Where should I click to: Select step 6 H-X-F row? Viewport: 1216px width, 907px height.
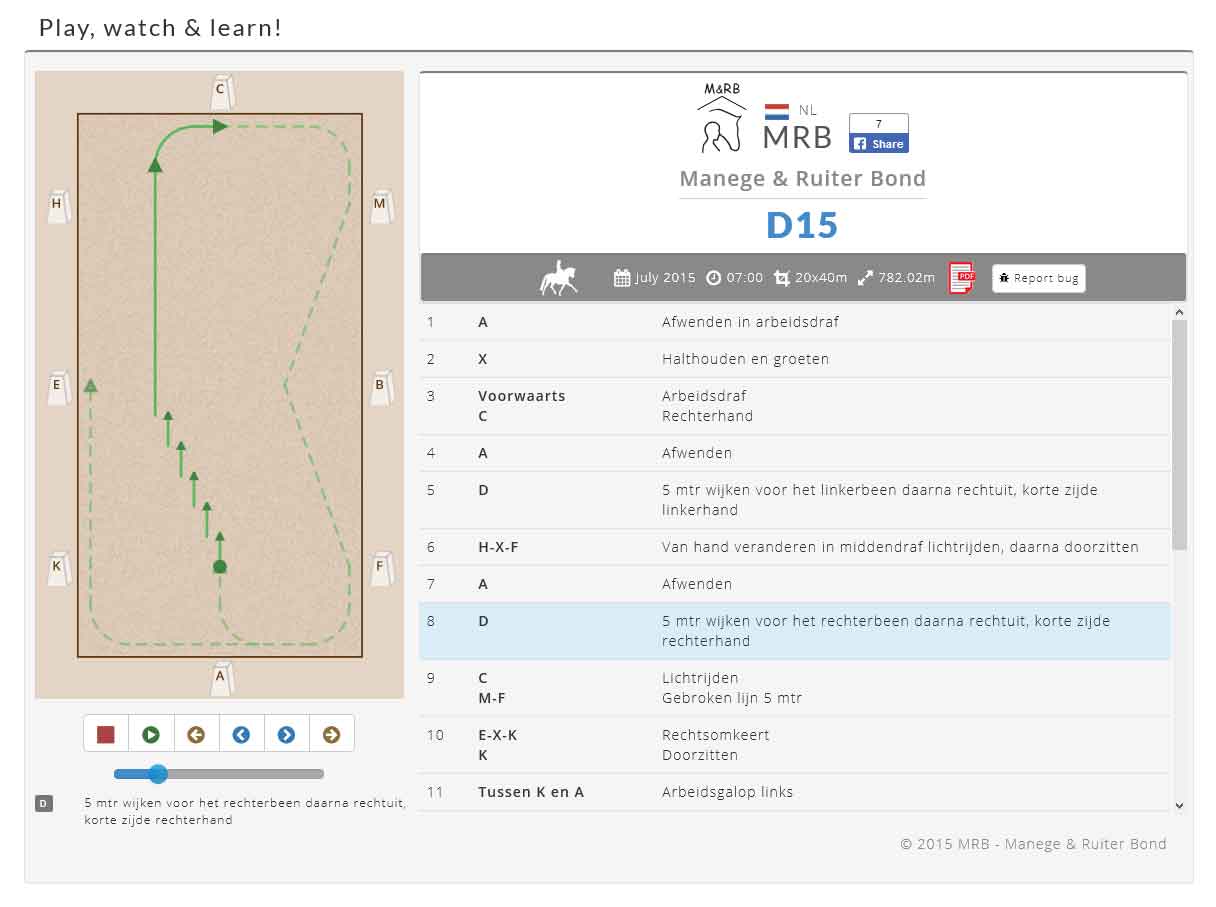(794, 547)
